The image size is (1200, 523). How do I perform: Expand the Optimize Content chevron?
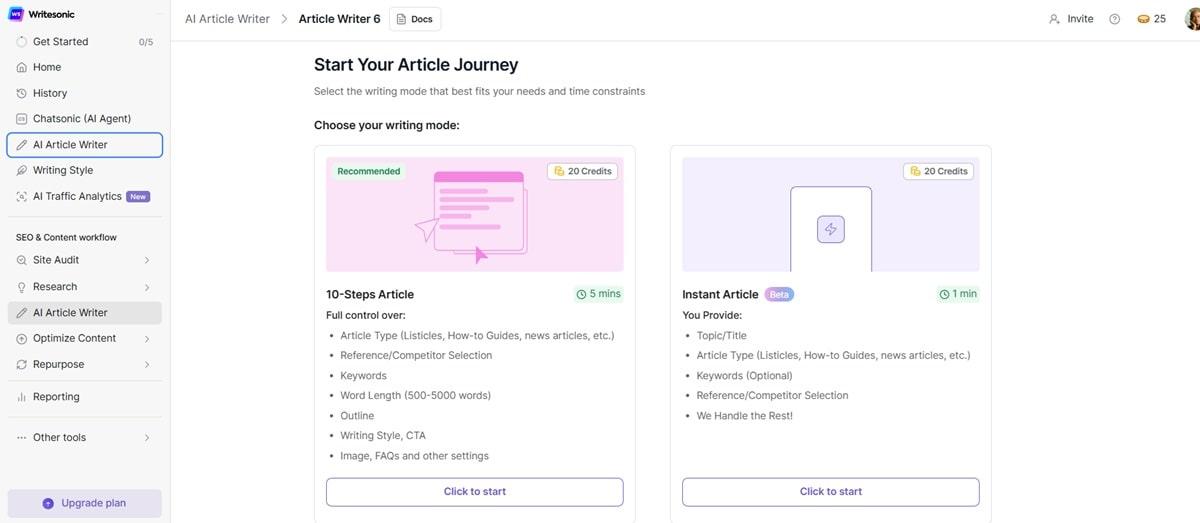coord(147,339)
